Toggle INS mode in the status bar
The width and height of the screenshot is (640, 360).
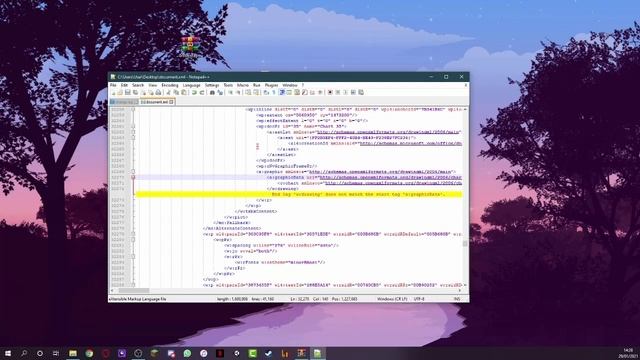457,299
